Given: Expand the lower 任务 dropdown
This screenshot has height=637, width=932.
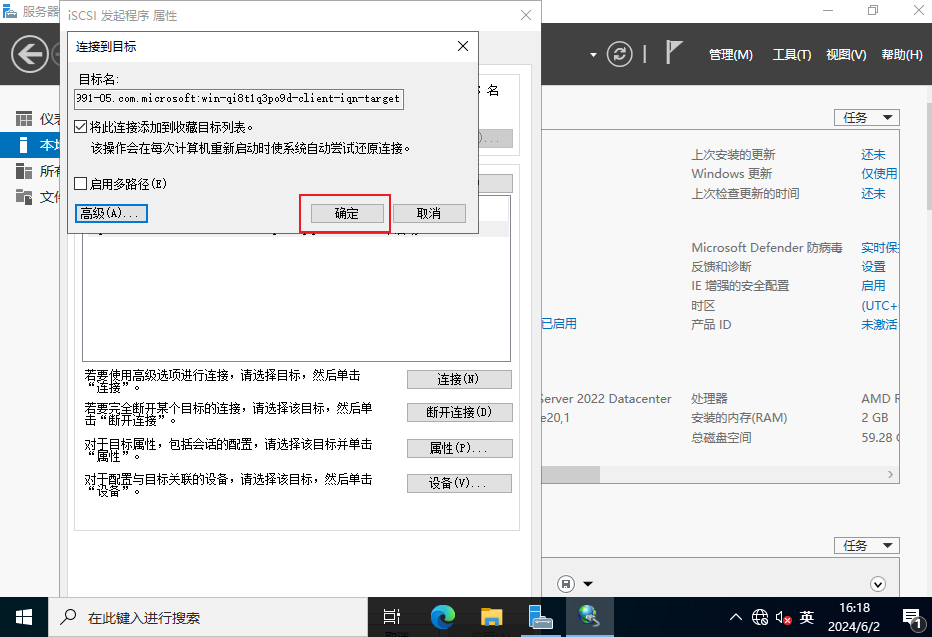Looking at the screenshot, I should coord(866,546).
